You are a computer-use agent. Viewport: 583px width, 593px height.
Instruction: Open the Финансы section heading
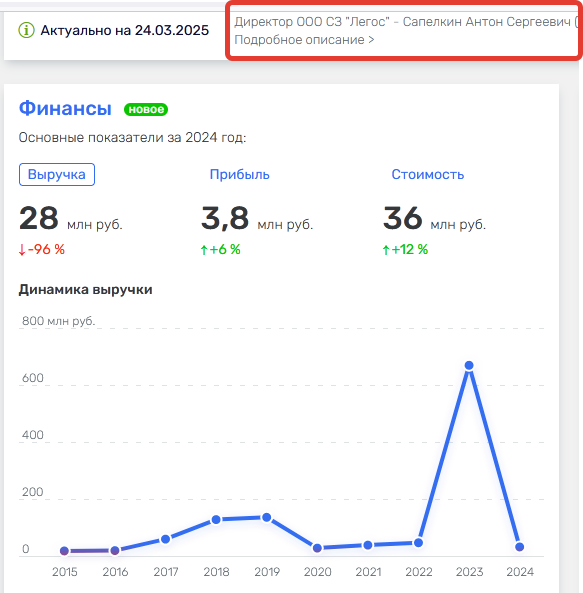click(x=65, y=108)
